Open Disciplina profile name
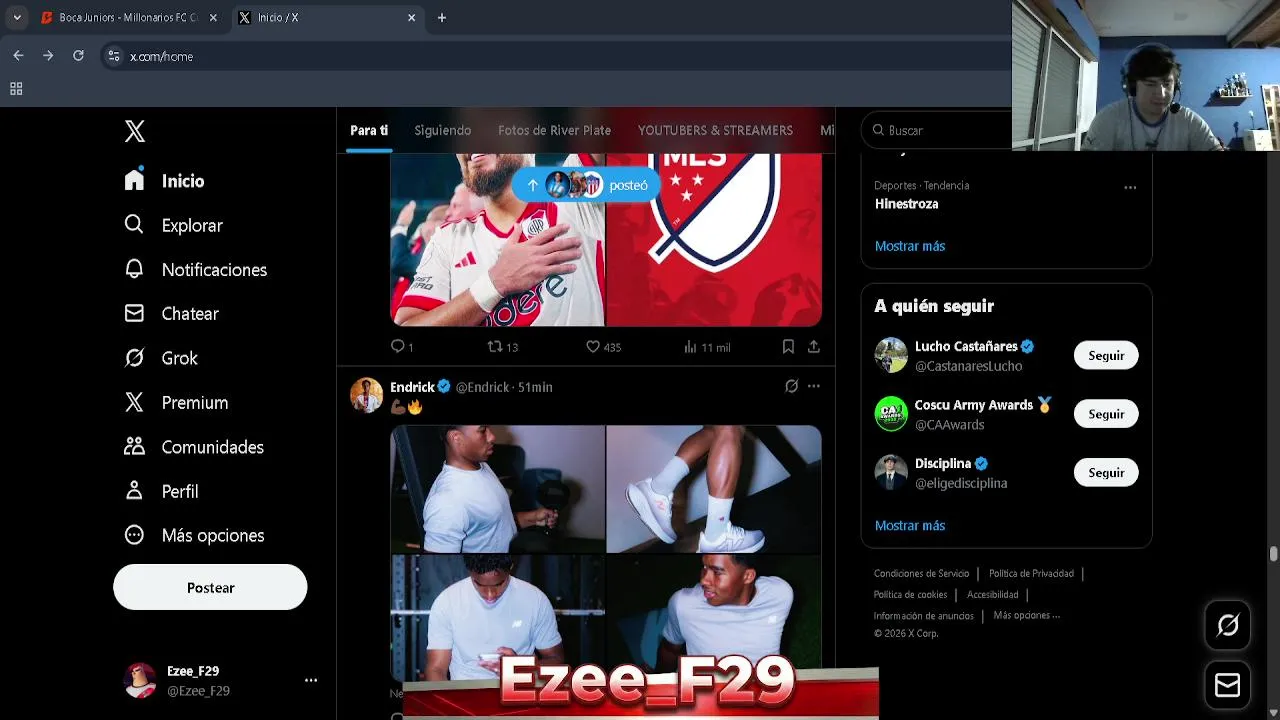 (x=943, y=463)
